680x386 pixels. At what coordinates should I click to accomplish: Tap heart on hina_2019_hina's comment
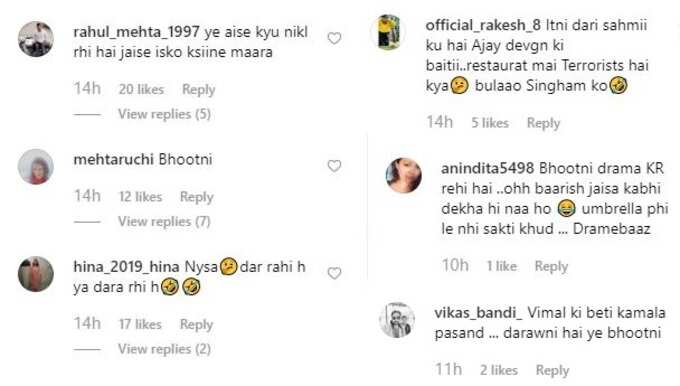click(x=334, y=273)
